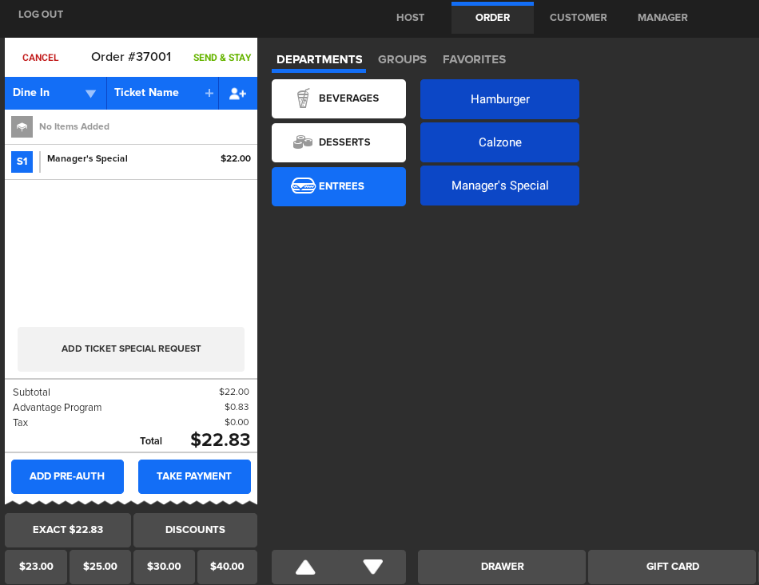Expand the Dine In order type dropdown
This screenshot has height=585, width=759.
[x=90, y=93]
